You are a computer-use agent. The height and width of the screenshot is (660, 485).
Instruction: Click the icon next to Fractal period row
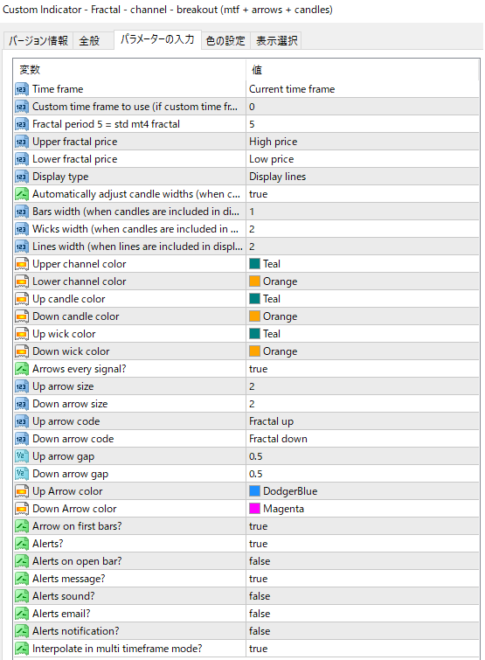tap(22, 124)
